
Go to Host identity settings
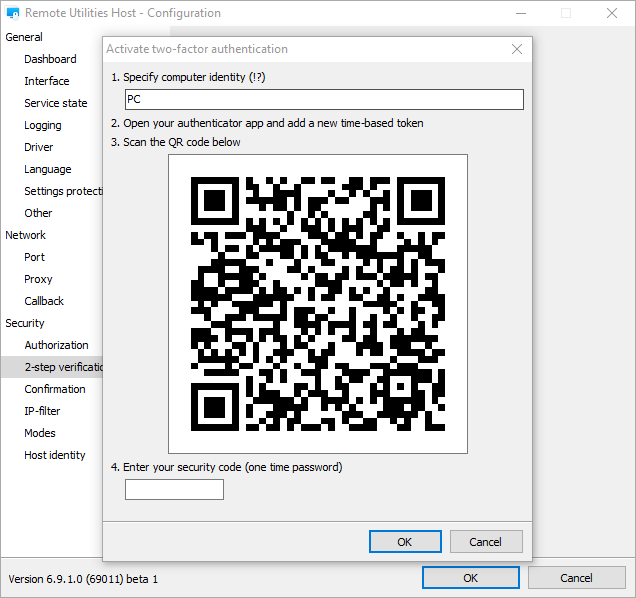coord(55,455)
